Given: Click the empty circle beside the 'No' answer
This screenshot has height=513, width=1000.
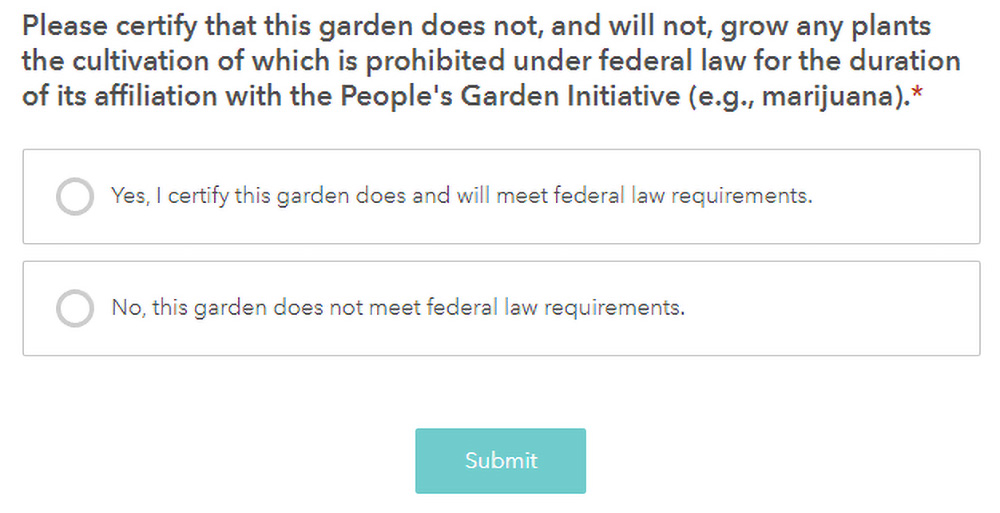Looking at the screenshot, I should click(x=75, y=308).
